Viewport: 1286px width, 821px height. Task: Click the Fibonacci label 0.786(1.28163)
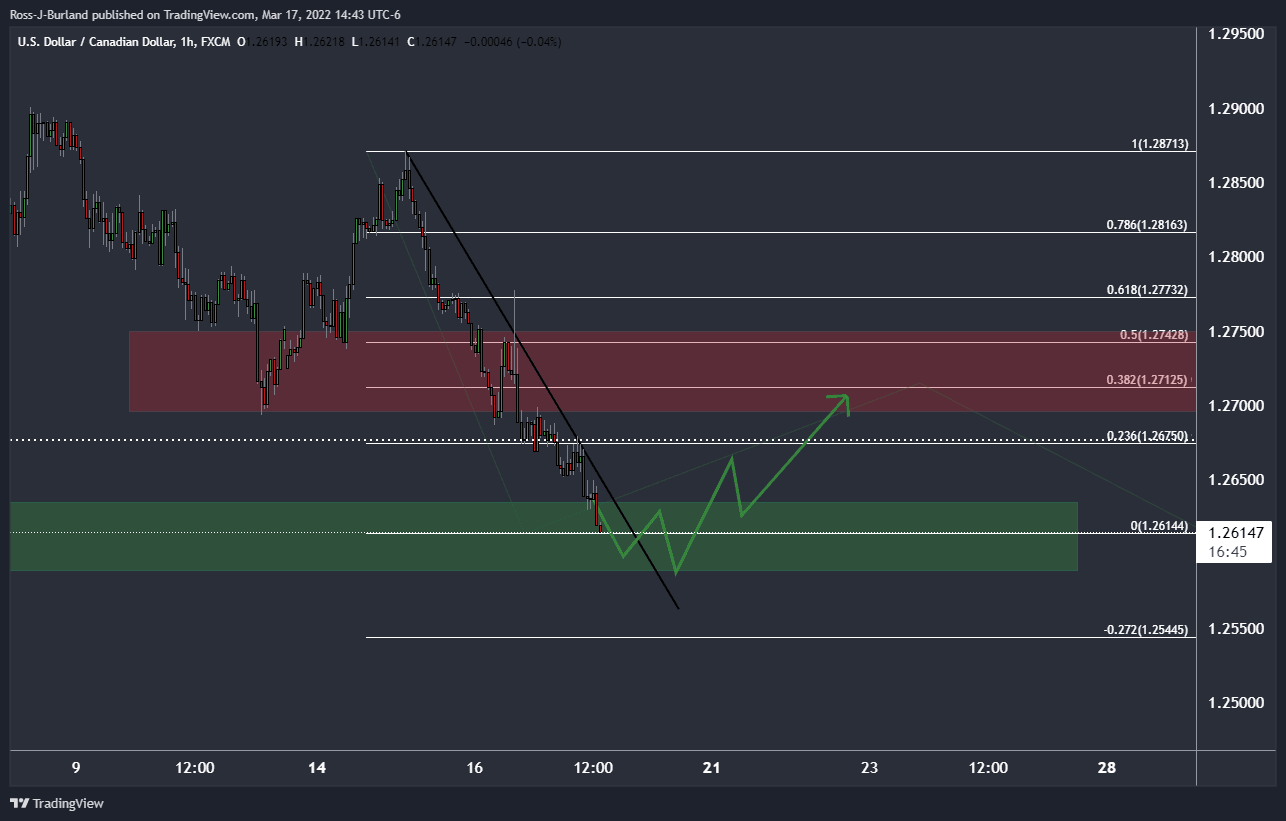pyautogui.click(x=1147, y=225)
